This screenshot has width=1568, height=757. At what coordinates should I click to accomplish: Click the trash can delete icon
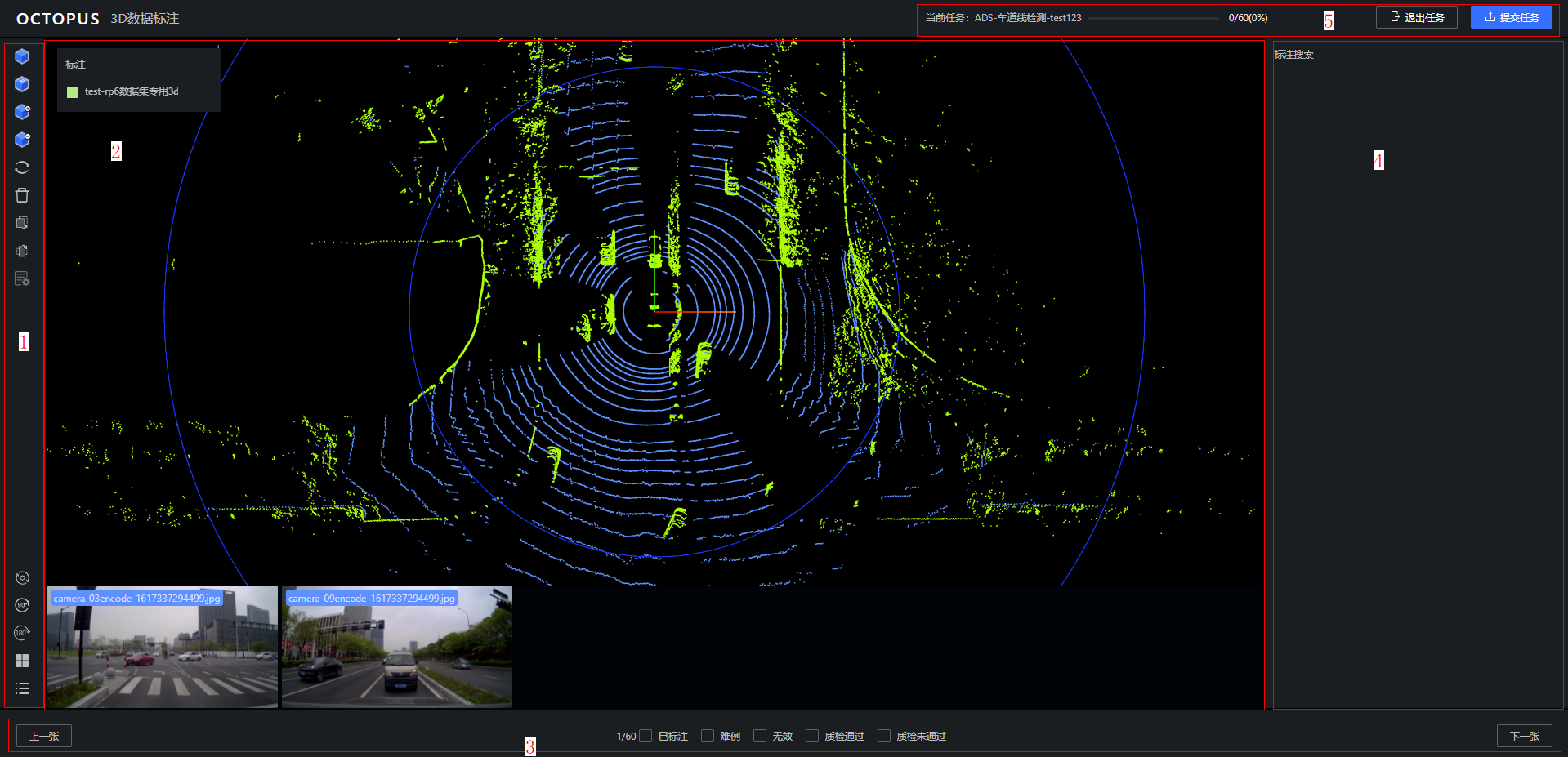click(x=22, y=195)
